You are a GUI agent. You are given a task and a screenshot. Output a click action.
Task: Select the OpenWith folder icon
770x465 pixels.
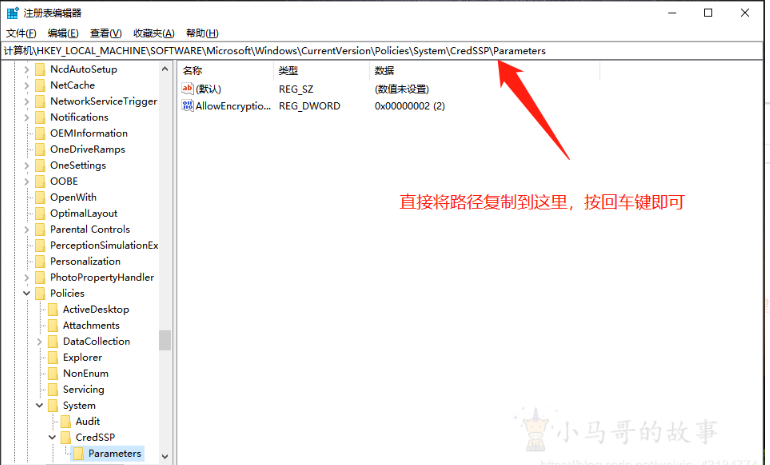40,198
